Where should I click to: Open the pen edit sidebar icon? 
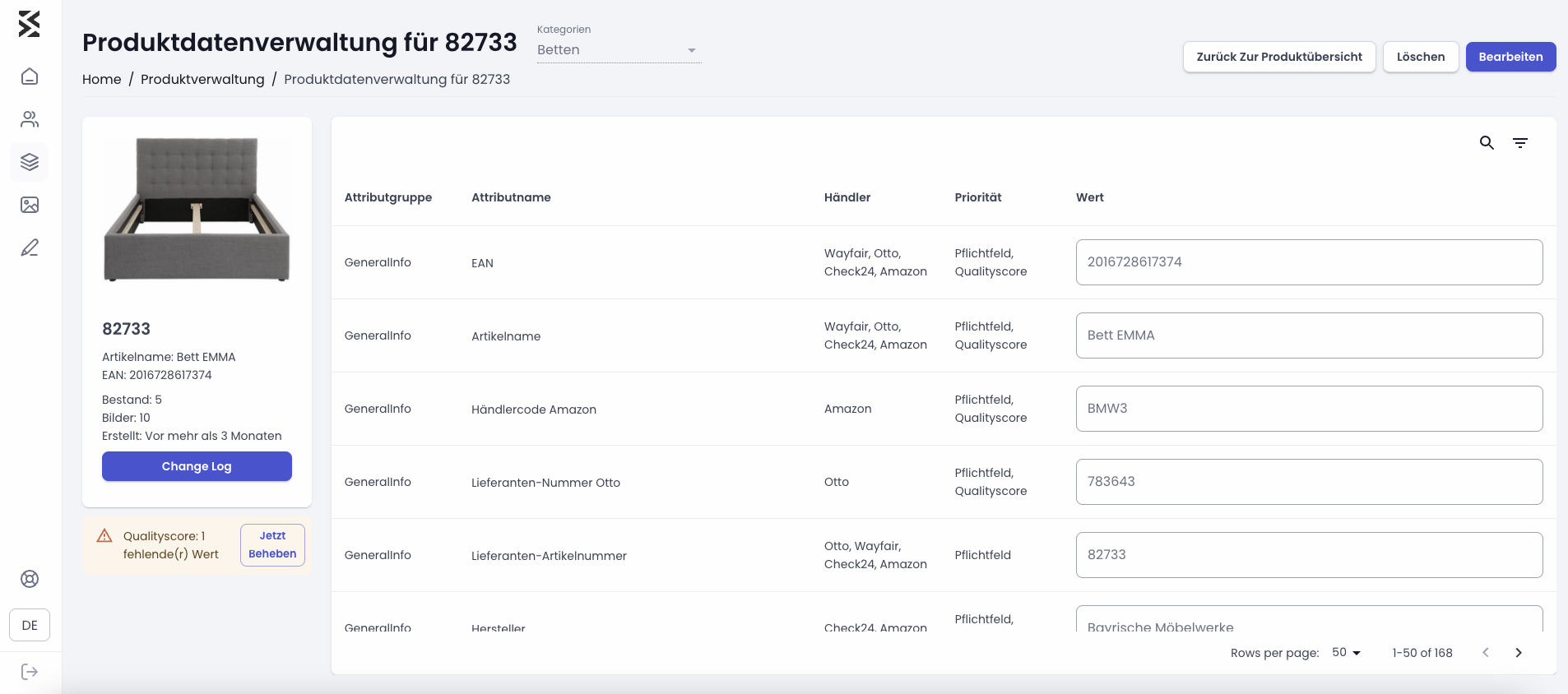click(x=30, y=248)
